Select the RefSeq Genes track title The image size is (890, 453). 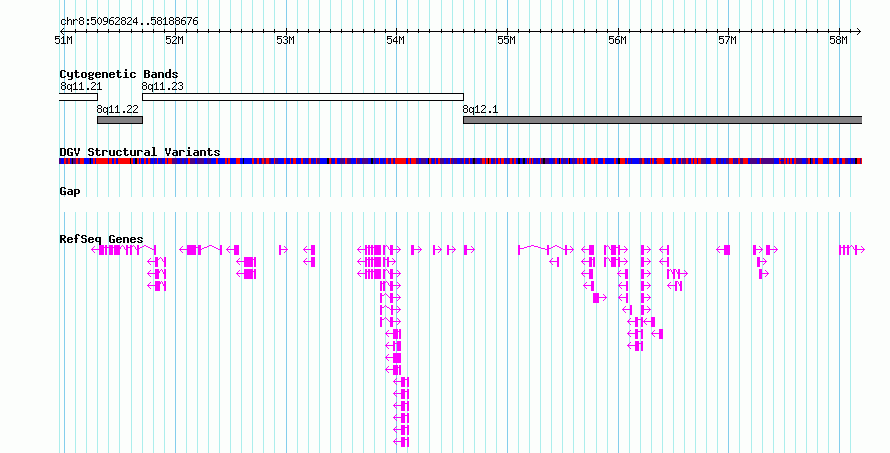pyautogui.click(x=101, y=239)
